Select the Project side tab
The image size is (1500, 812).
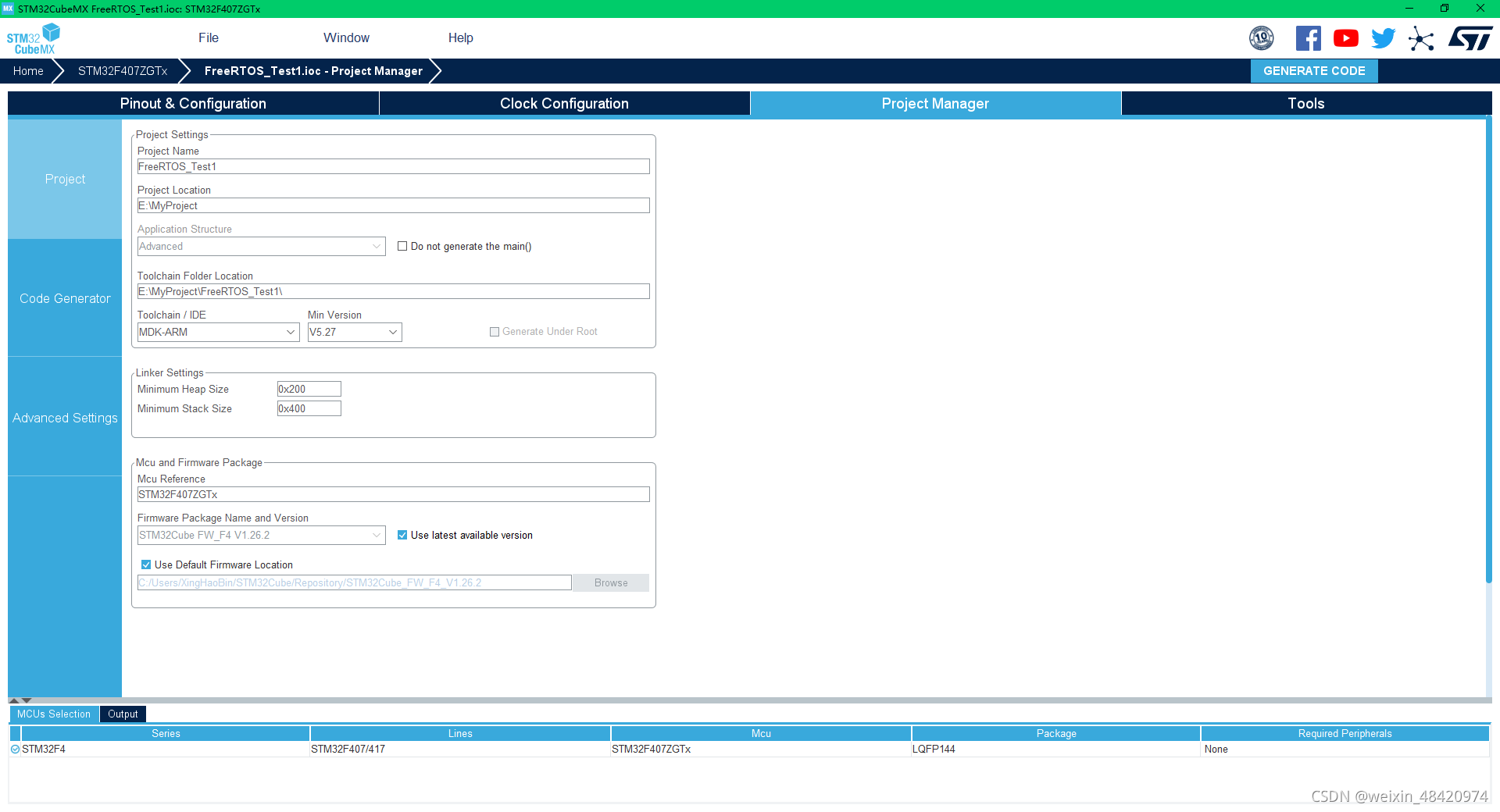pos(65,179)
